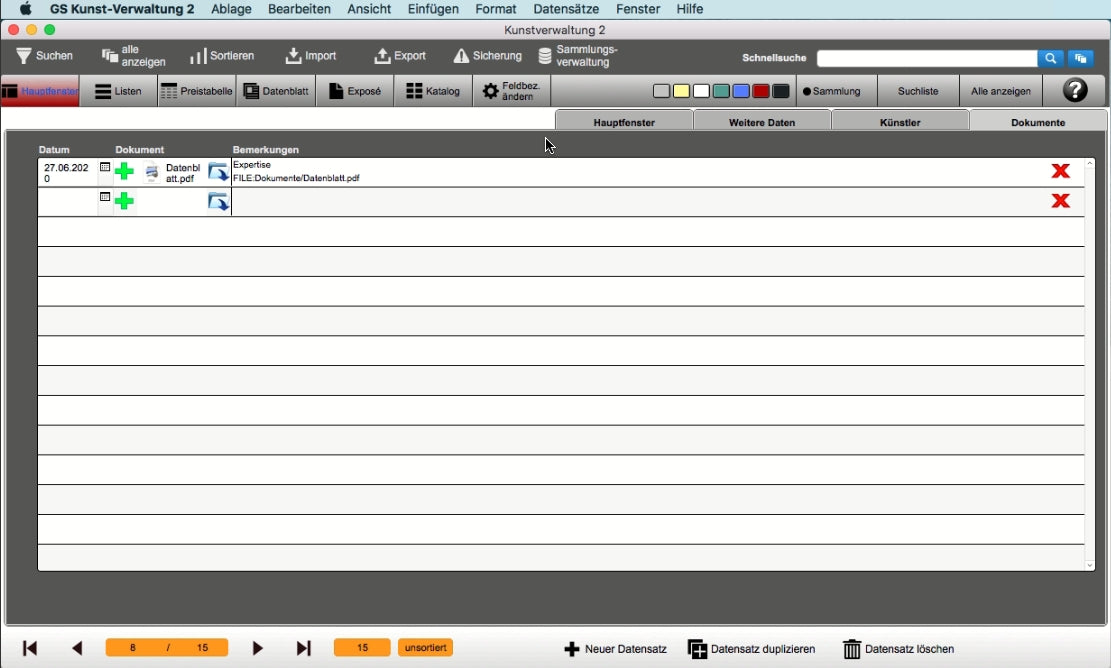1111x668 pixels.
Task: Click the question mark help button
Action: click(1074, 91)
